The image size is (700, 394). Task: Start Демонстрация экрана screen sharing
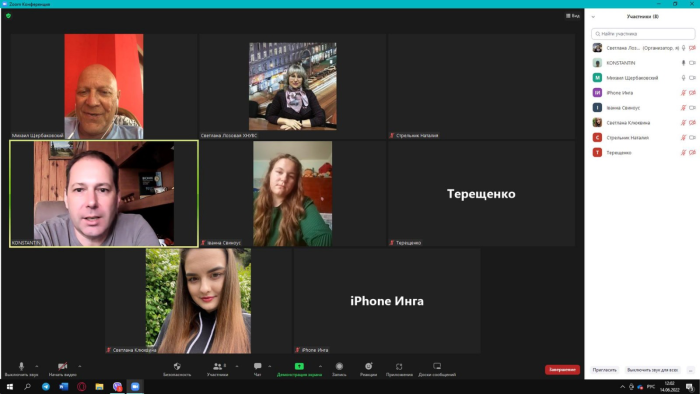pyautogui.click(x=299, y=369)
